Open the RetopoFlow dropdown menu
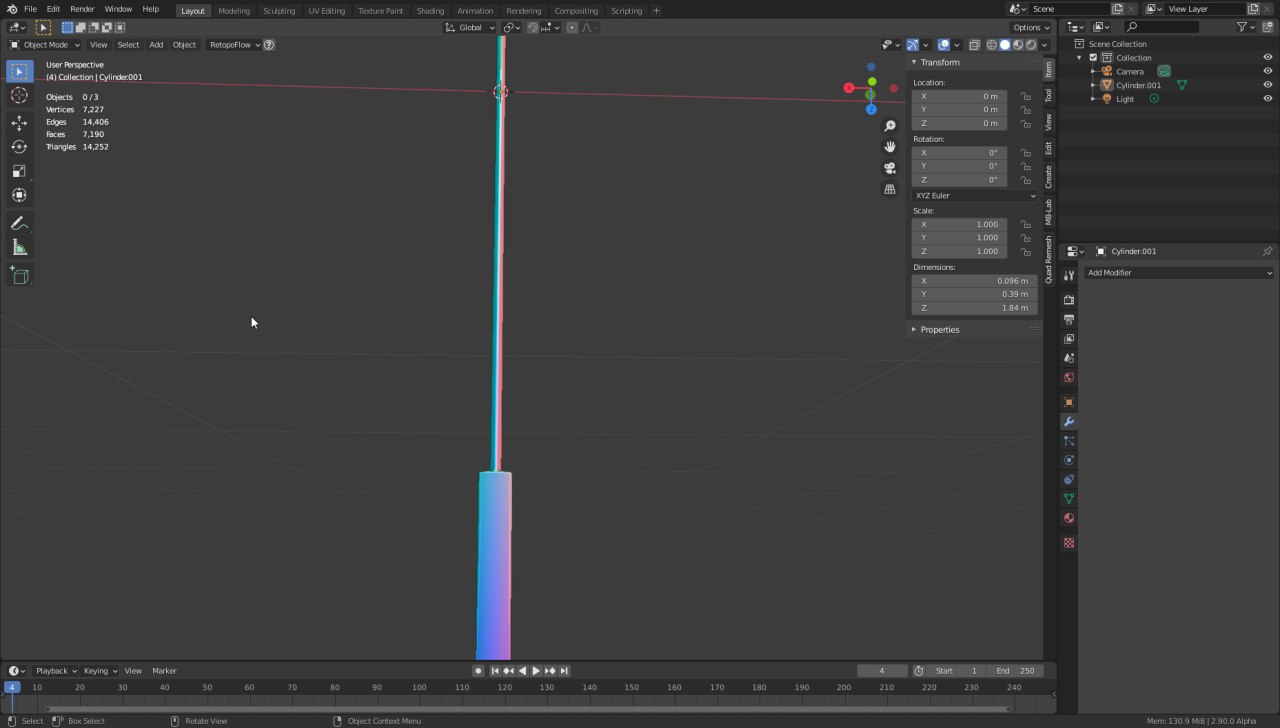The image size is (1280, 728). tap(234, 44)
